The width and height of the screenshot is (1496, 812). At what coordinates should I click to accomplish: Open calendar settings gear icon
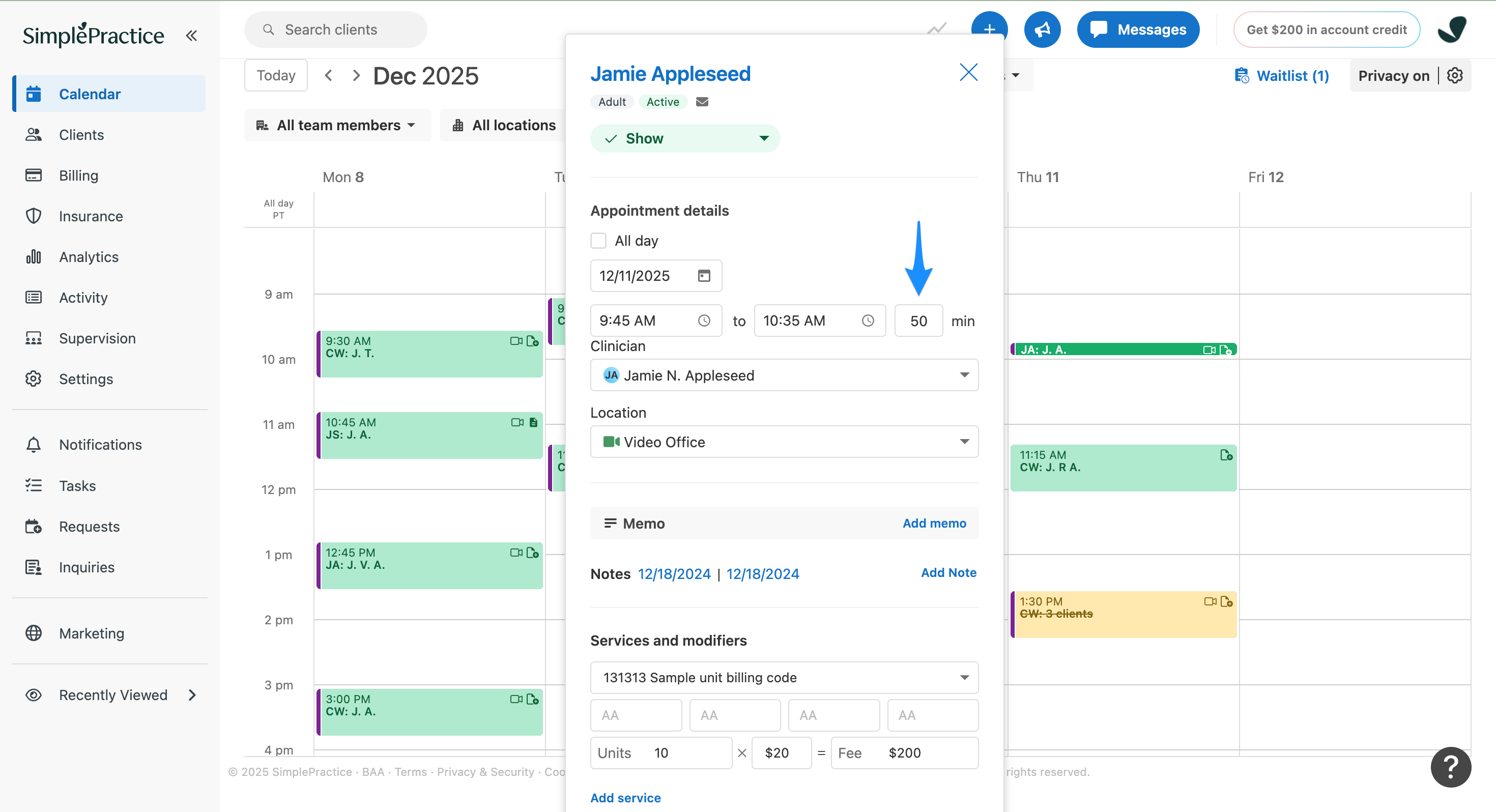point(1455,75)
